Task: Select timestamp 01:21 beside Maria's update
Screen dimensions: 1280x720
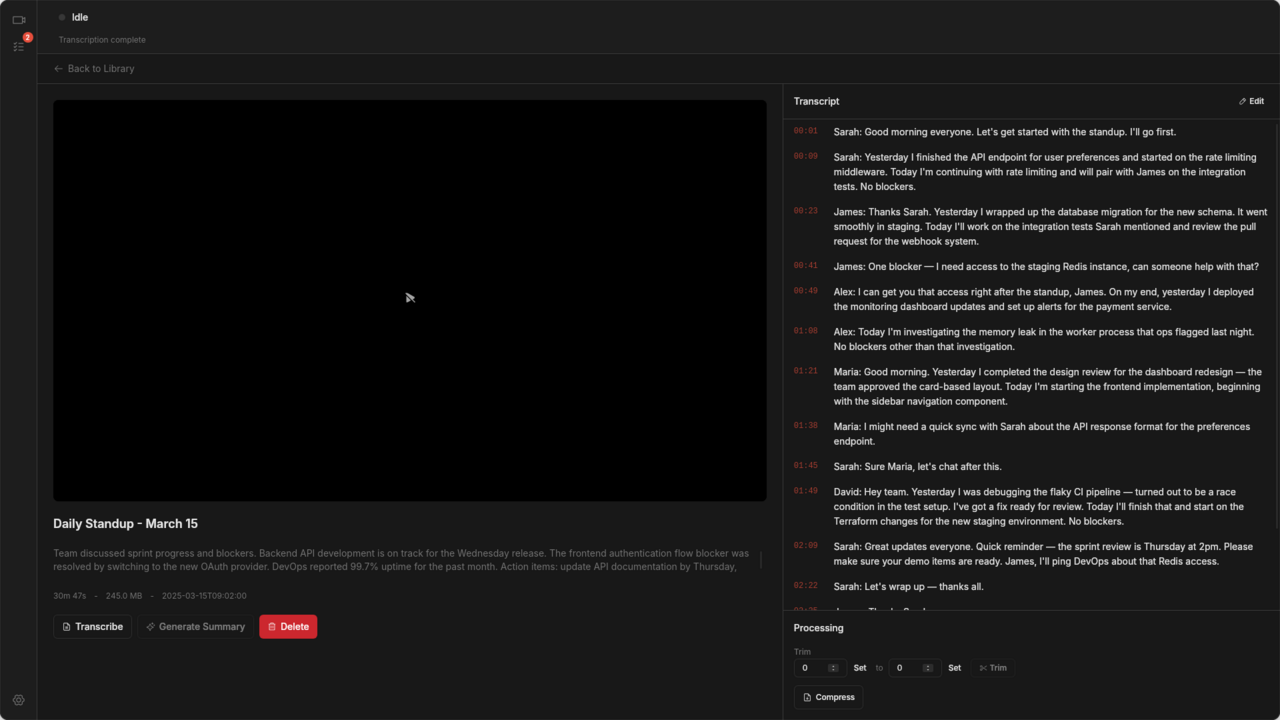Action: [x=805, y=371]
